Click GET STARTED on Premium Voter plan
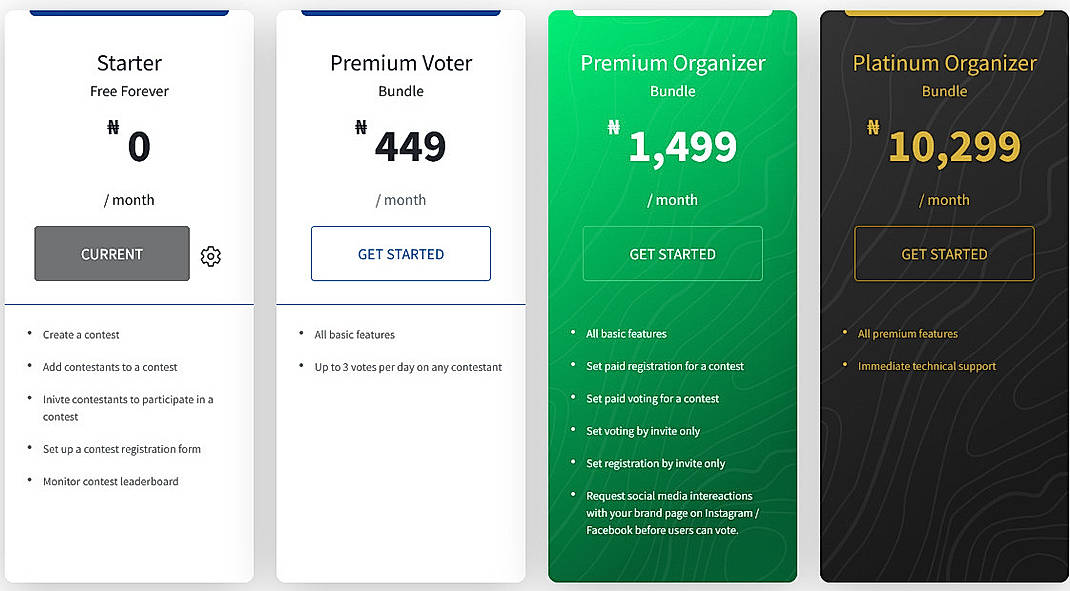 400,254
